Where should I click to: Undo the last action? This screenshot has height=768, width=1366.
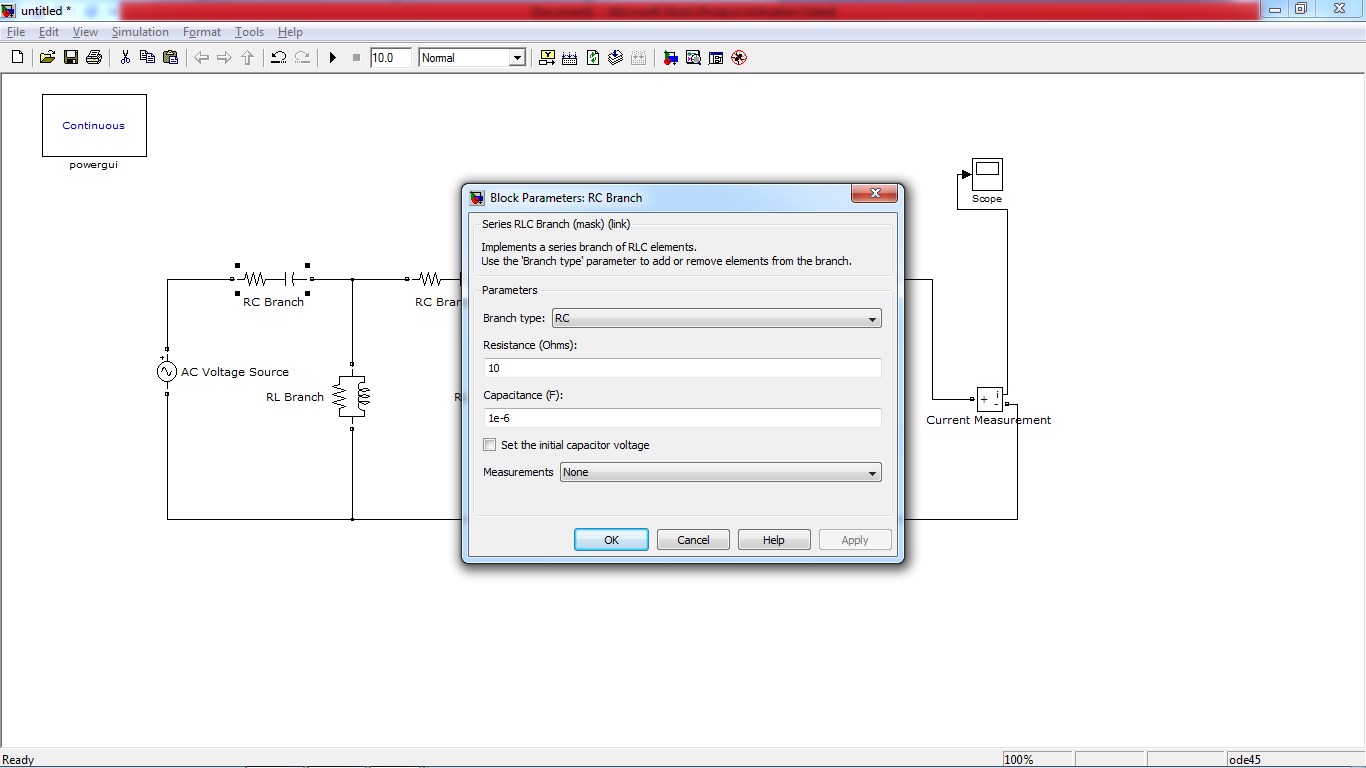click(x=278, y=57)
